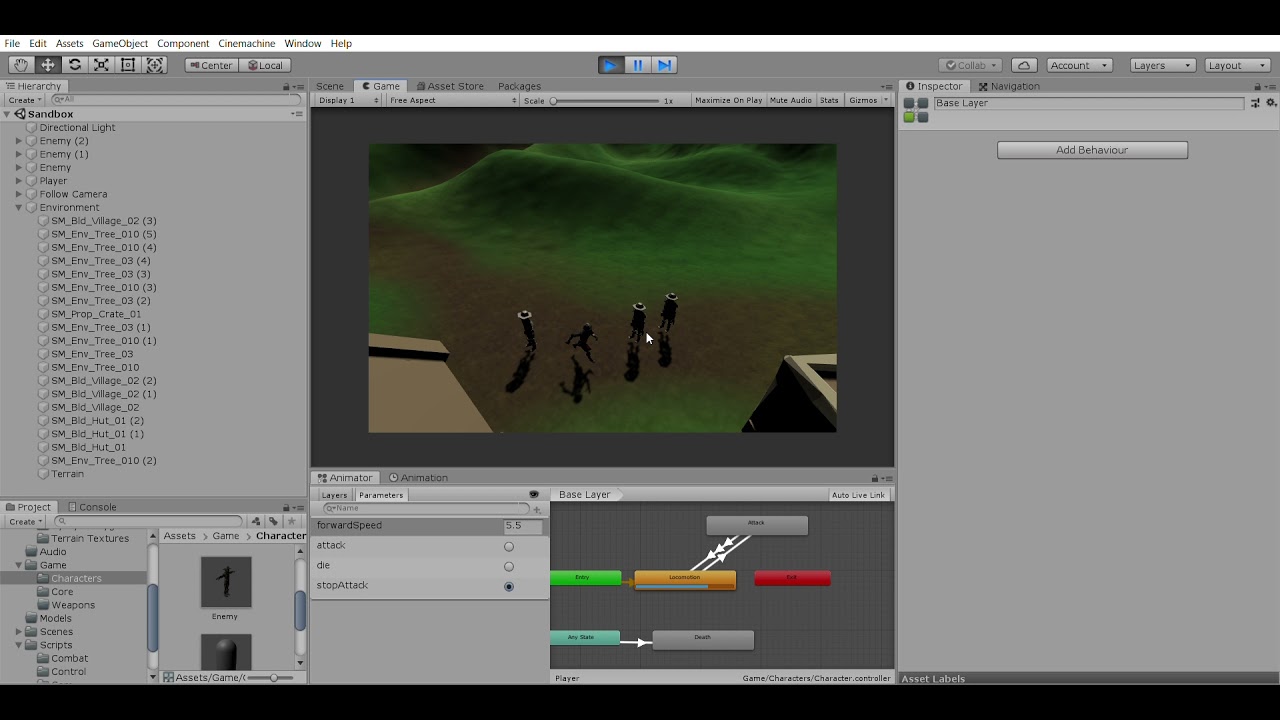
Task: Expand the Player object
Action: pyautogui.click(x=19, y=181)
